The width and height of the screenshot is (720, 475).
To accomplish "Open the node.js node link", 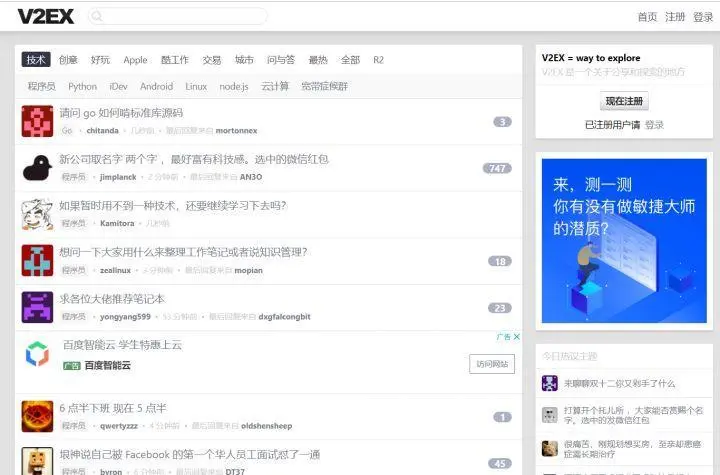I will (234, 86).
